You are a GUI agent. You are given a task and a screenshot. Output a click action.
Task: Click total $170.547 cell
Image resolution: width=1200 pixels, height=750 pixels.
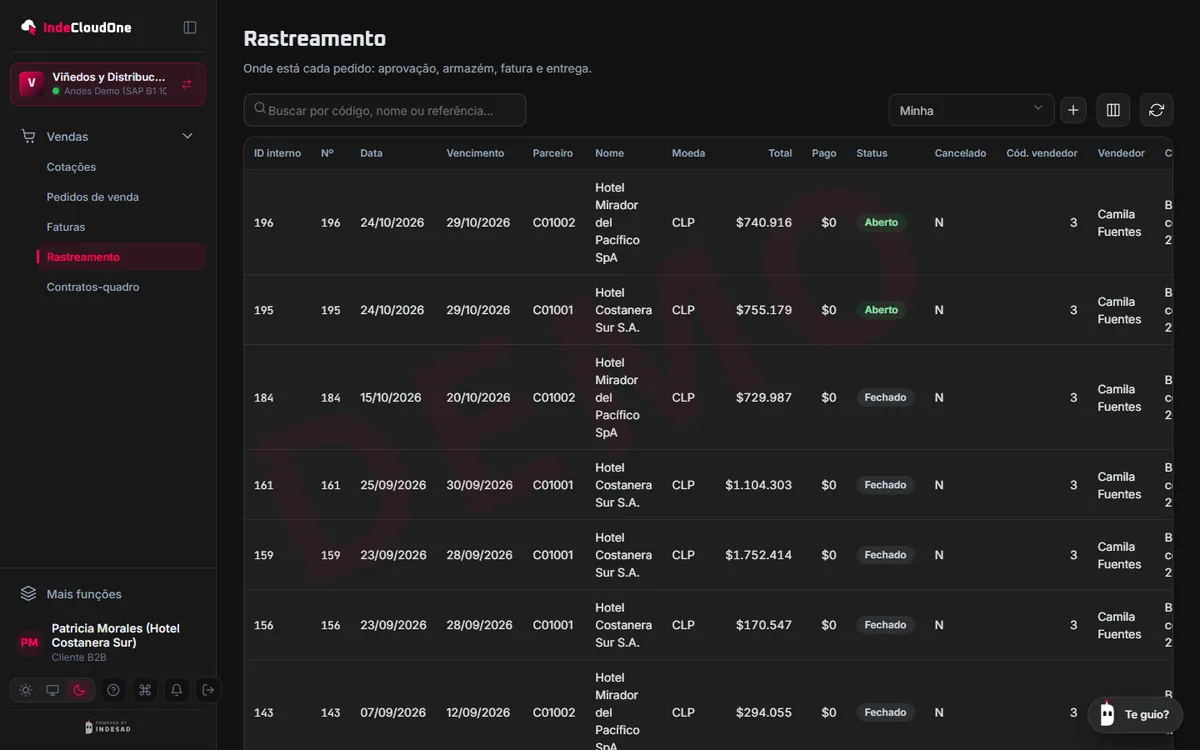tap(764, 625)
